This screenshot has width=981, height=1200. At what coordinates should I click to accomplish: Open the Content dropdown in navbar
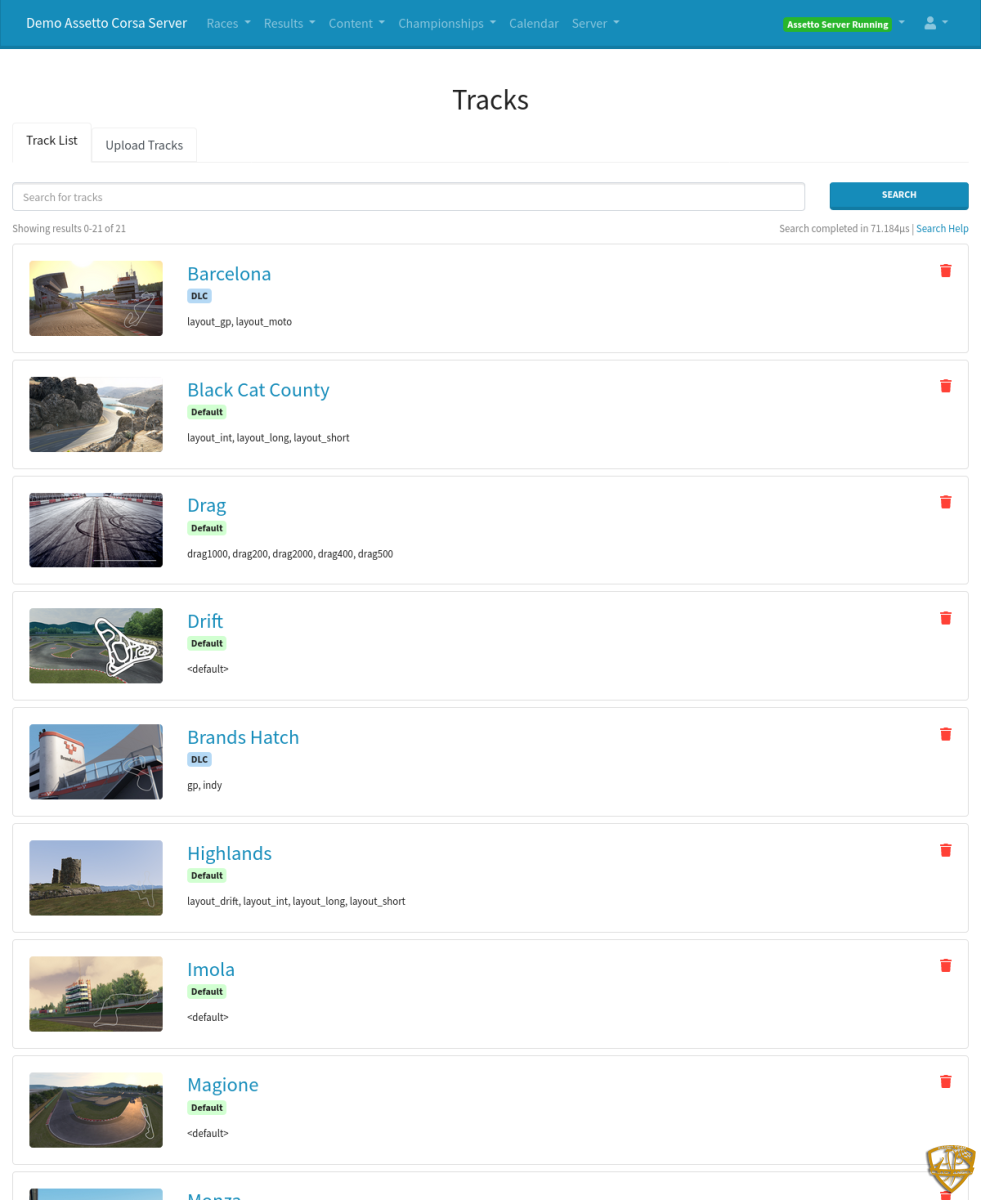[x=356, y=23]
